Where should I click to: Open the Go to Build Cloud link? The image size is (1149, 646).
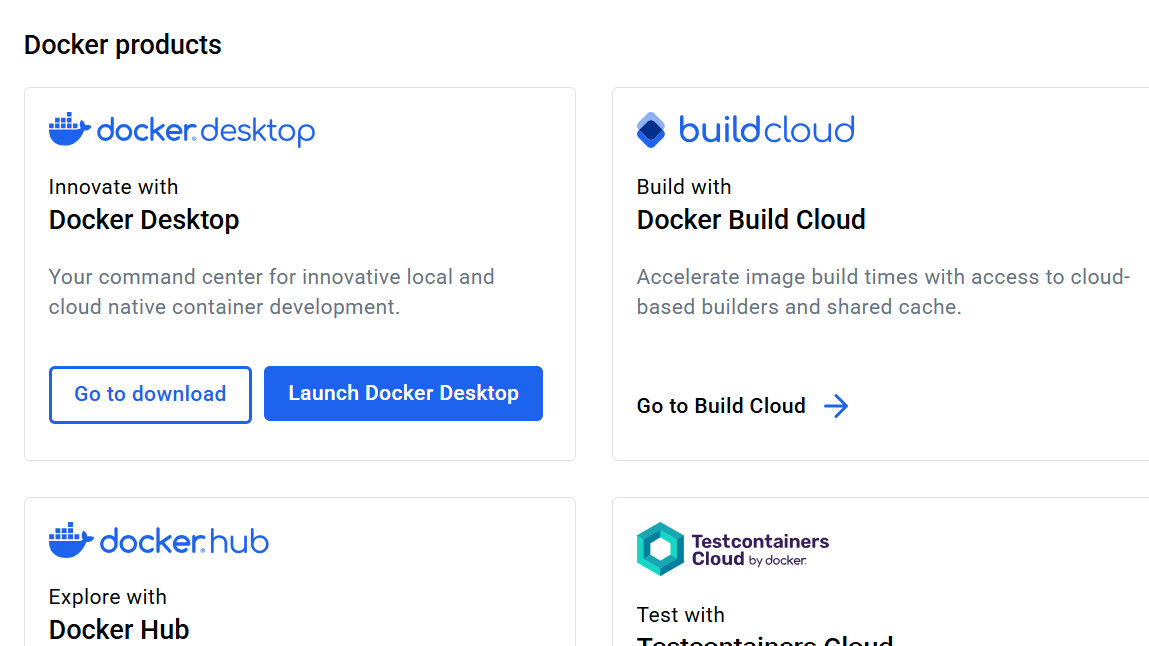[721, 405]
